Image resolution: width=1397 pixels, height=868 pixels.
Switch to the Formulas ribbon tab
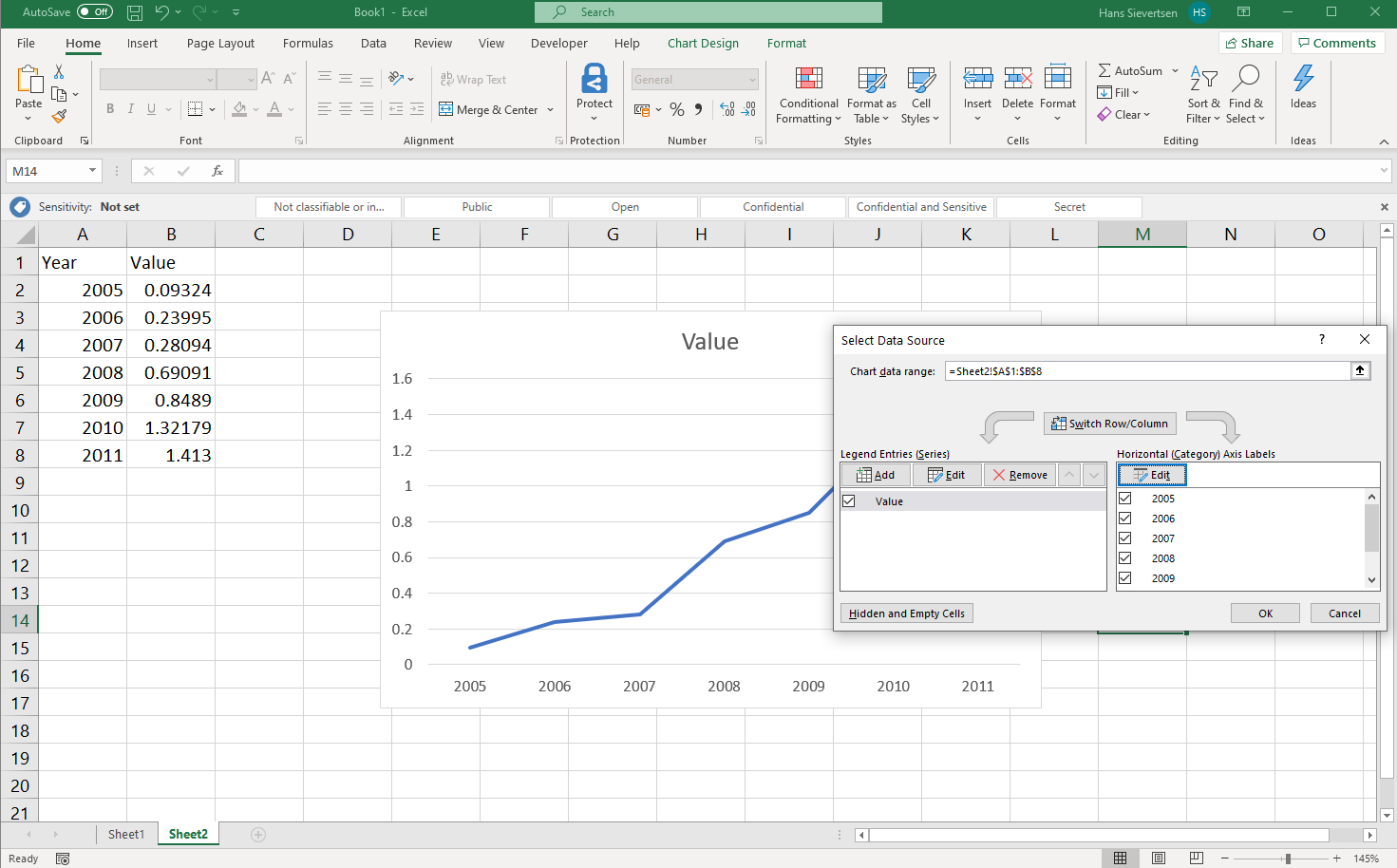click(308, 43)
